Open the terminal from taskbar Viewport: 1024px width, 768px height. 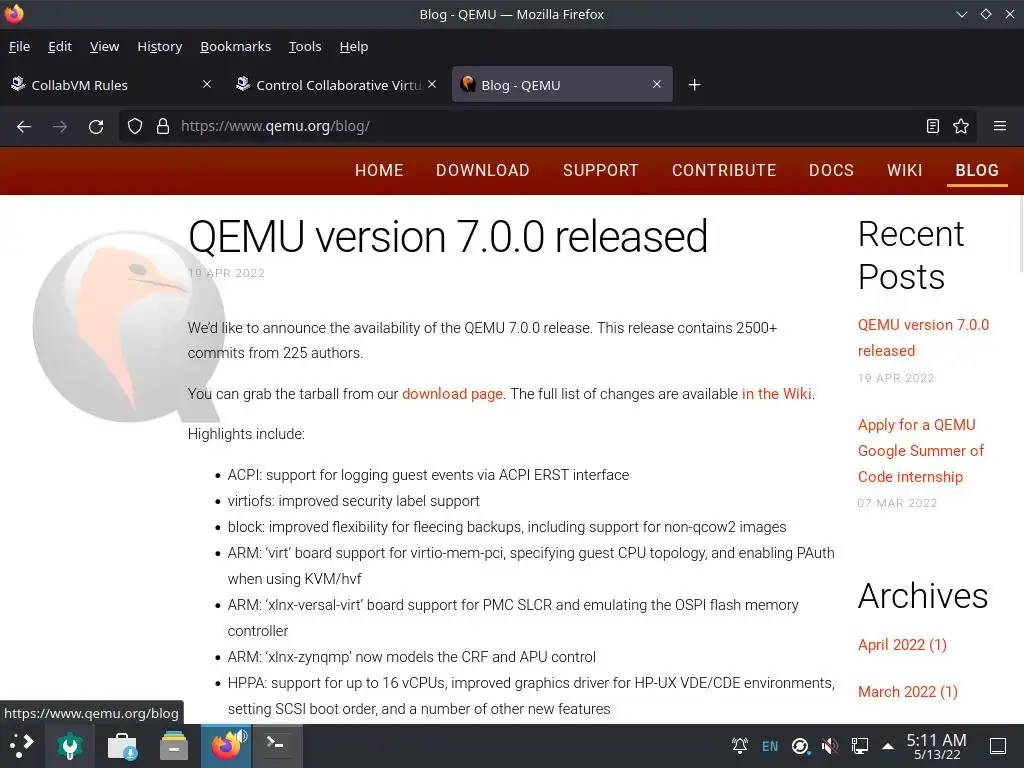[x=277, y=745]
